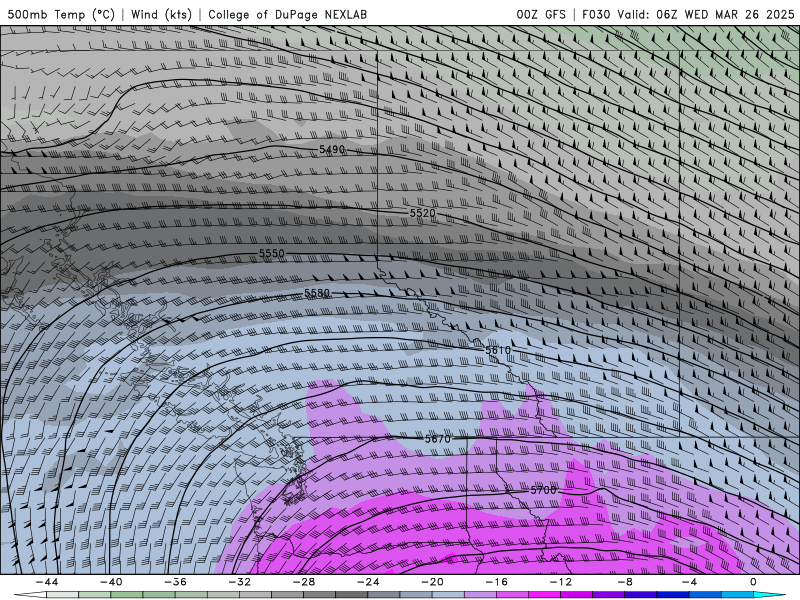Click the -40 colorbar scale value

coord(111,582)
